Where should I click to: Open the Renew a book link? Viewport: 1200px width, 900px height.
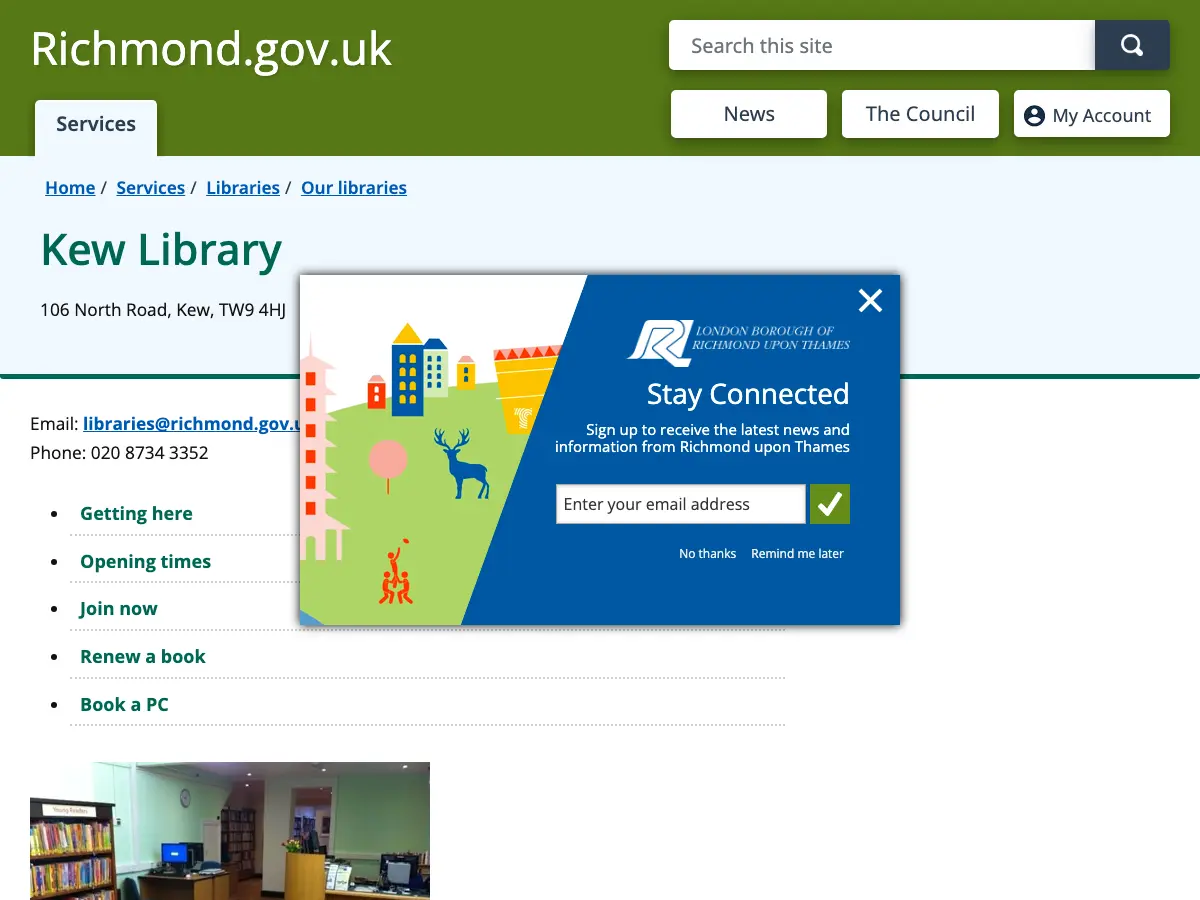click(x=143, y=657)
